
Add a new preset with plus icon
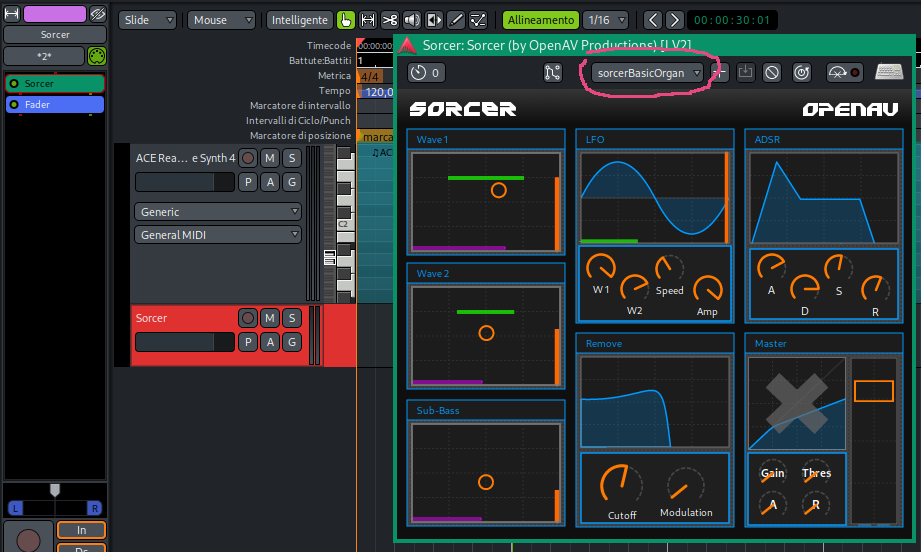pos(721,73)
